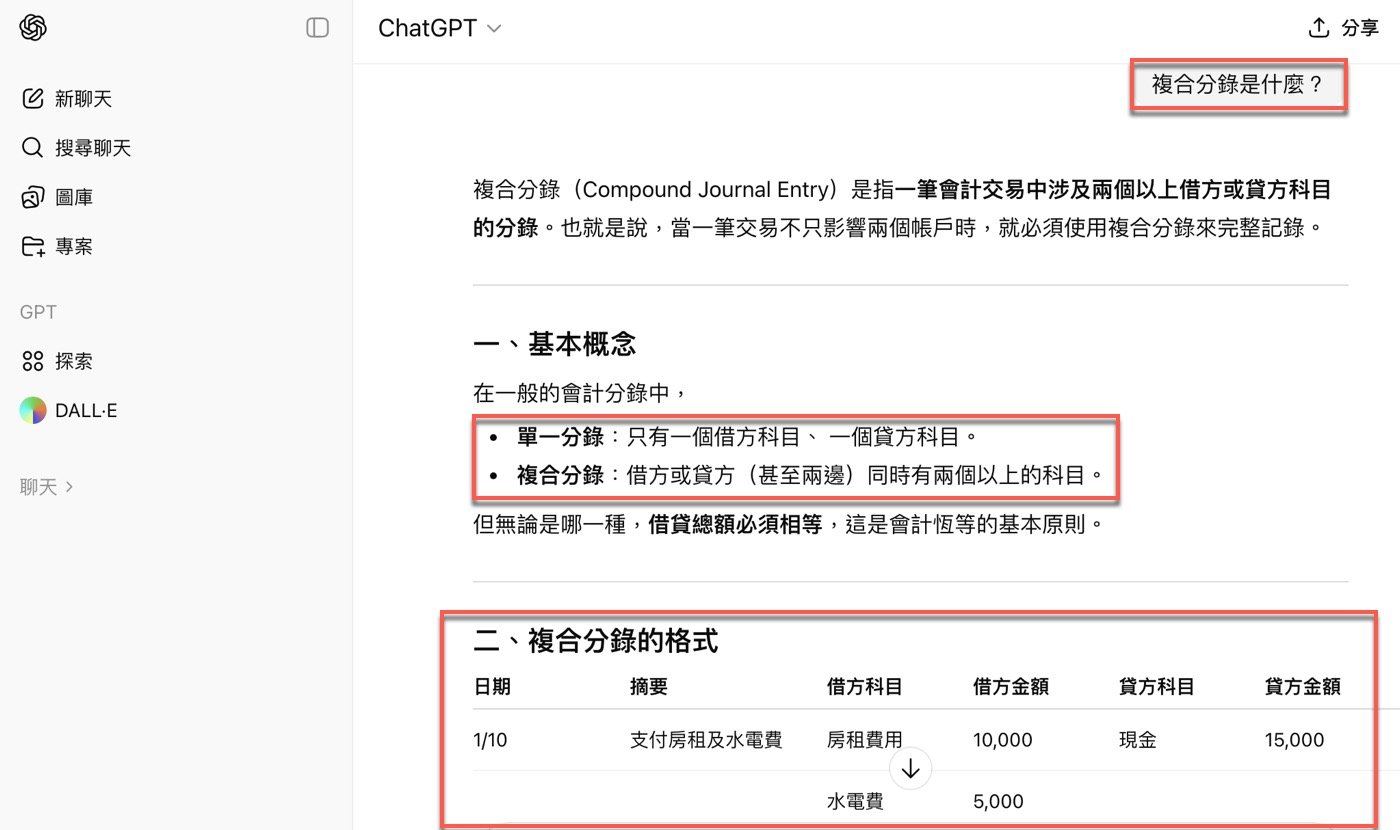Click the share upload icon
The width and height of the screenshot is (1400, 830).
pyautogui.click(x=1318, y=27)
